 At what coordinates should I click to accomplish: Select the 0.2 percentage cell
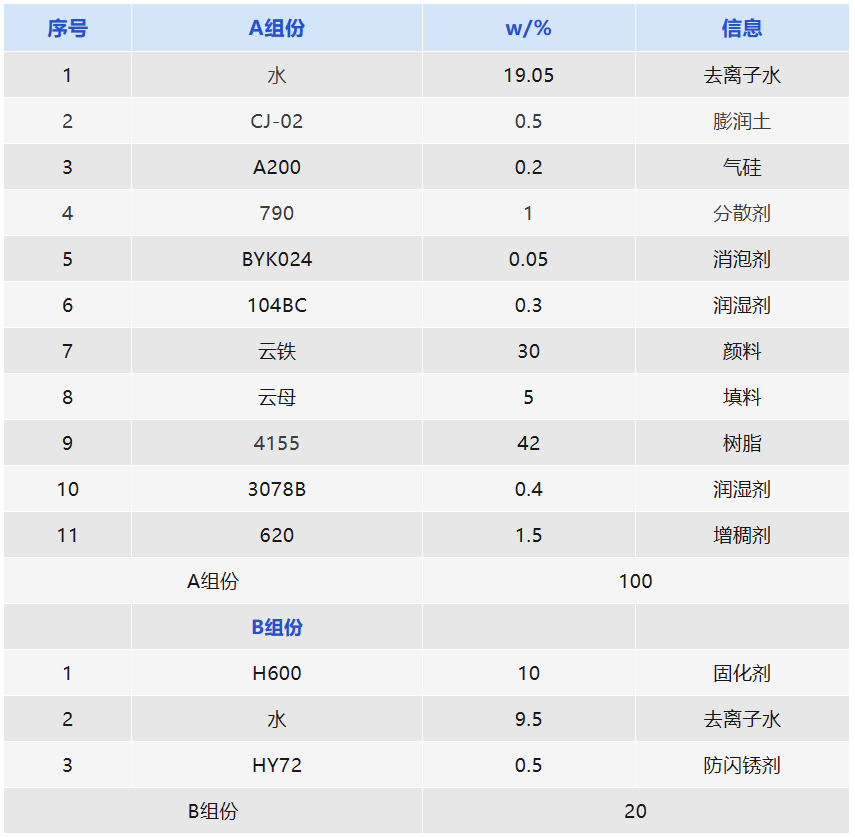click(x=528, y=167)
